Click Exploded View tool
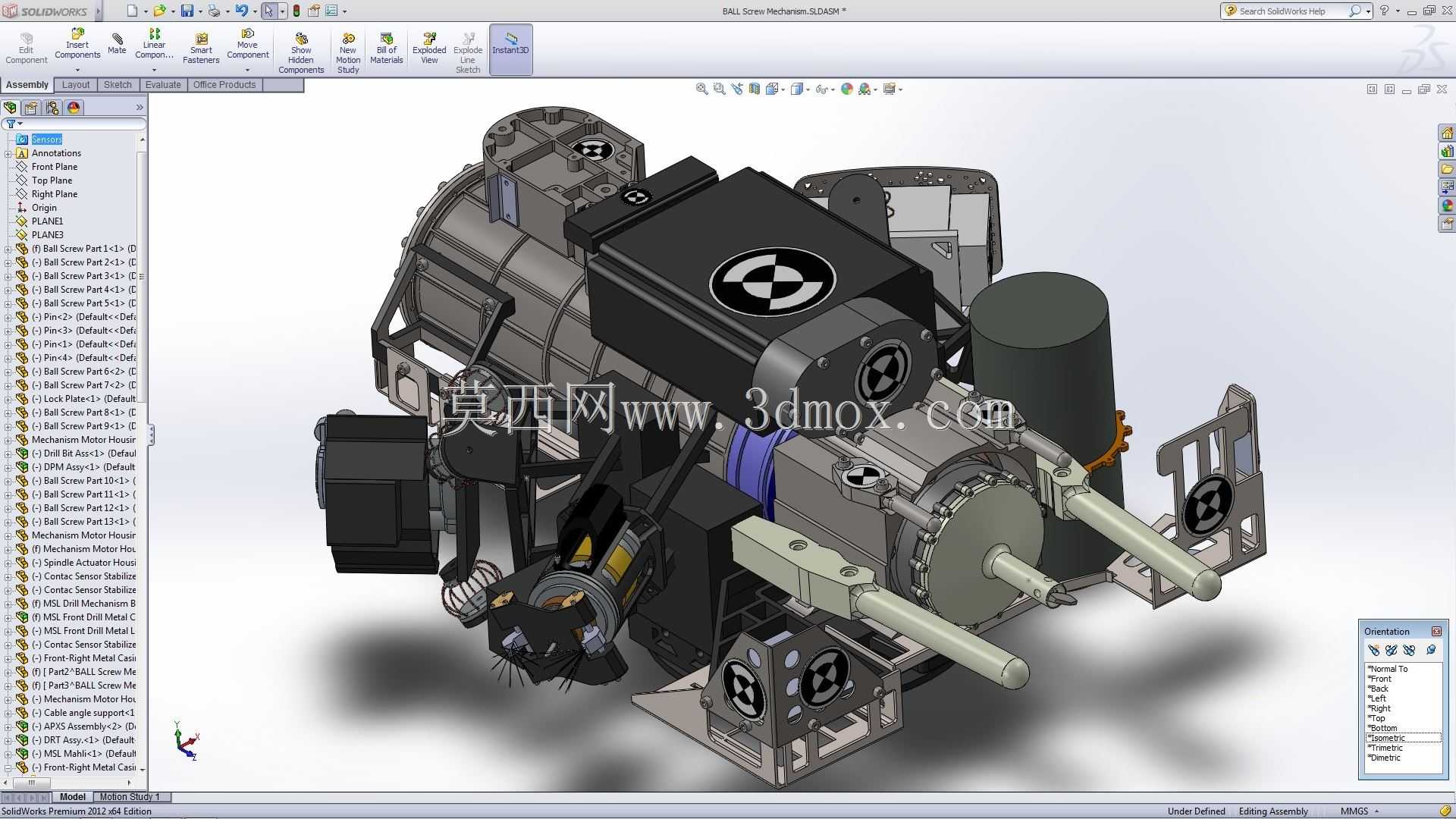The image size is (1456, 819). click(x=429, y=49)
